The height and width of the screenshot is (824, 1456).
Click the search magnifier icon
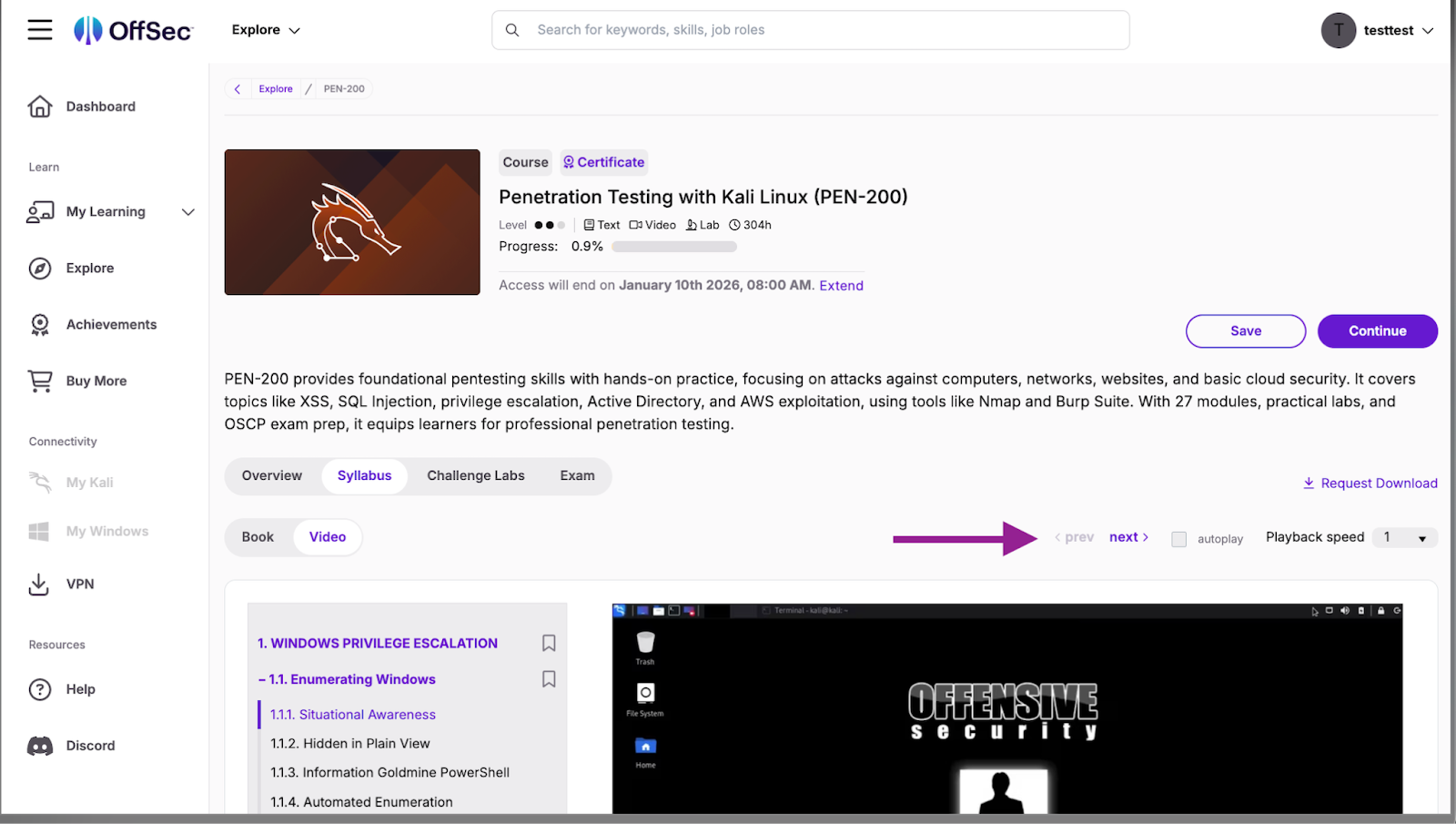pyautogui.click(x=512, y=30)
